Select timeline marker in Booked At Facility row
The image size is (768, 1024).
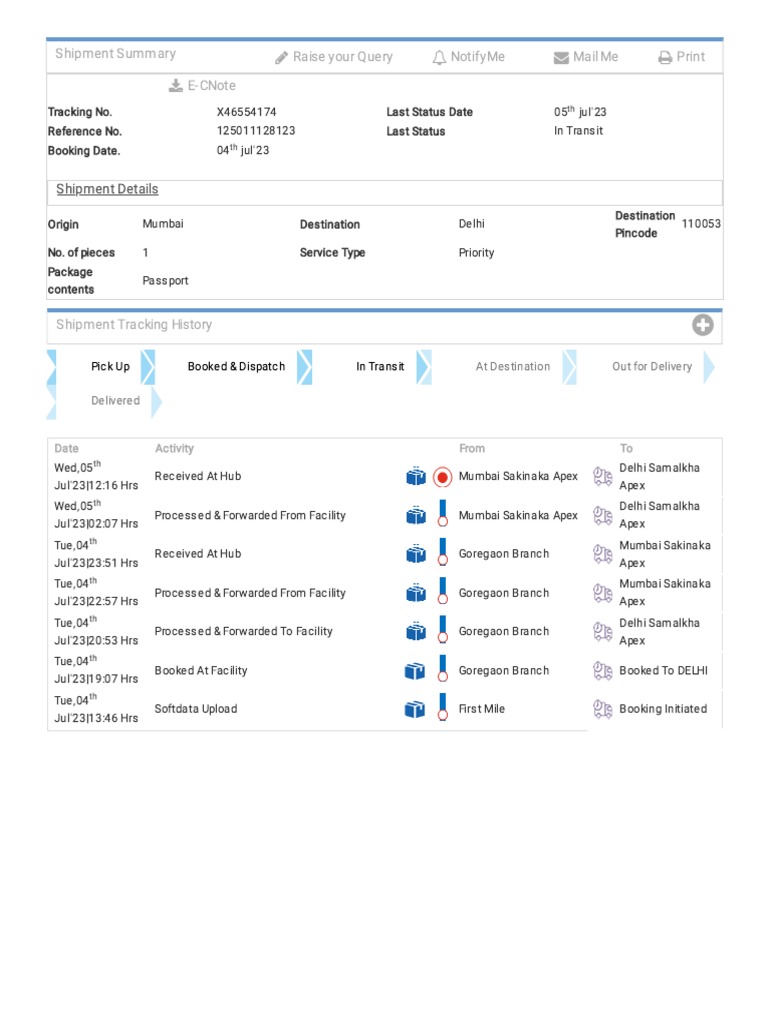tap(442, 671)
